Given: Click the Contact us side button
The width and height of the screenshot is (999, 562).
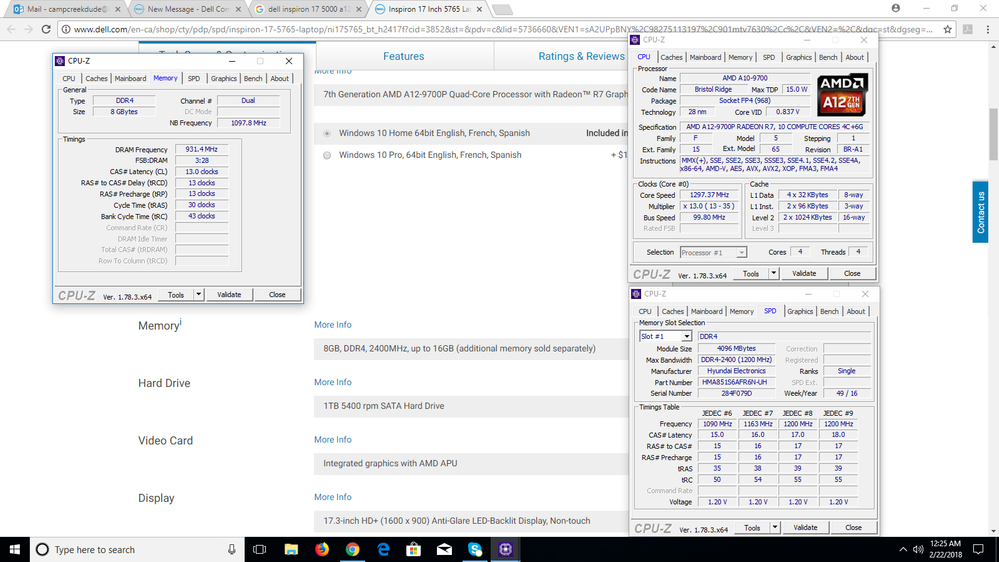Looking at the screenshot, I should point(980,212).
